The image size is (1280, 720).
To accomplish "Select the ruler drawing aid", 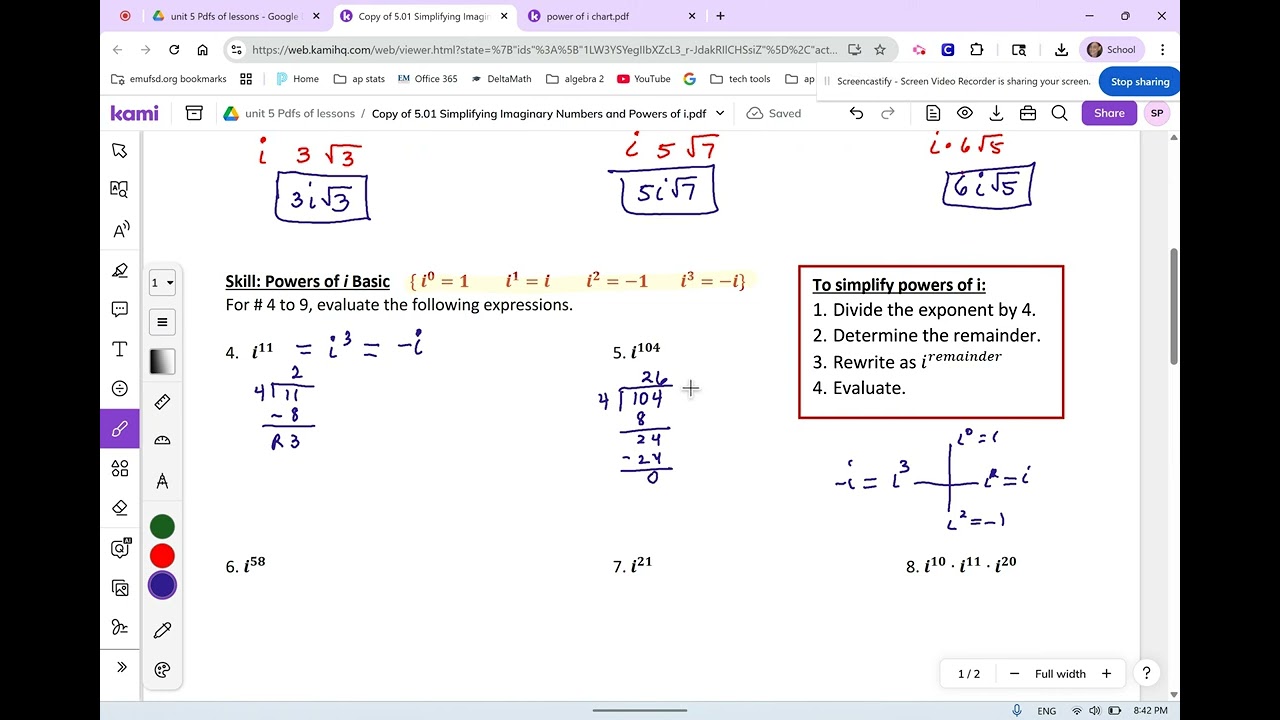I will (x=162, y=401).
